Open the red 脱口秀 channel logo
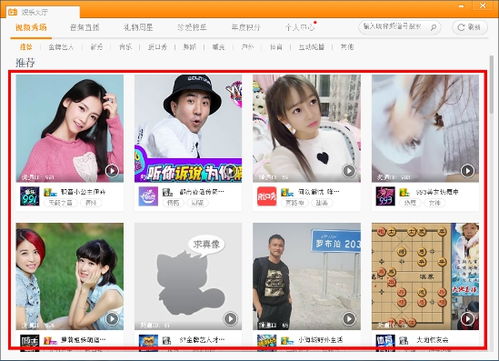The height and width of the screenshot is (361, 499). (267, 196)
